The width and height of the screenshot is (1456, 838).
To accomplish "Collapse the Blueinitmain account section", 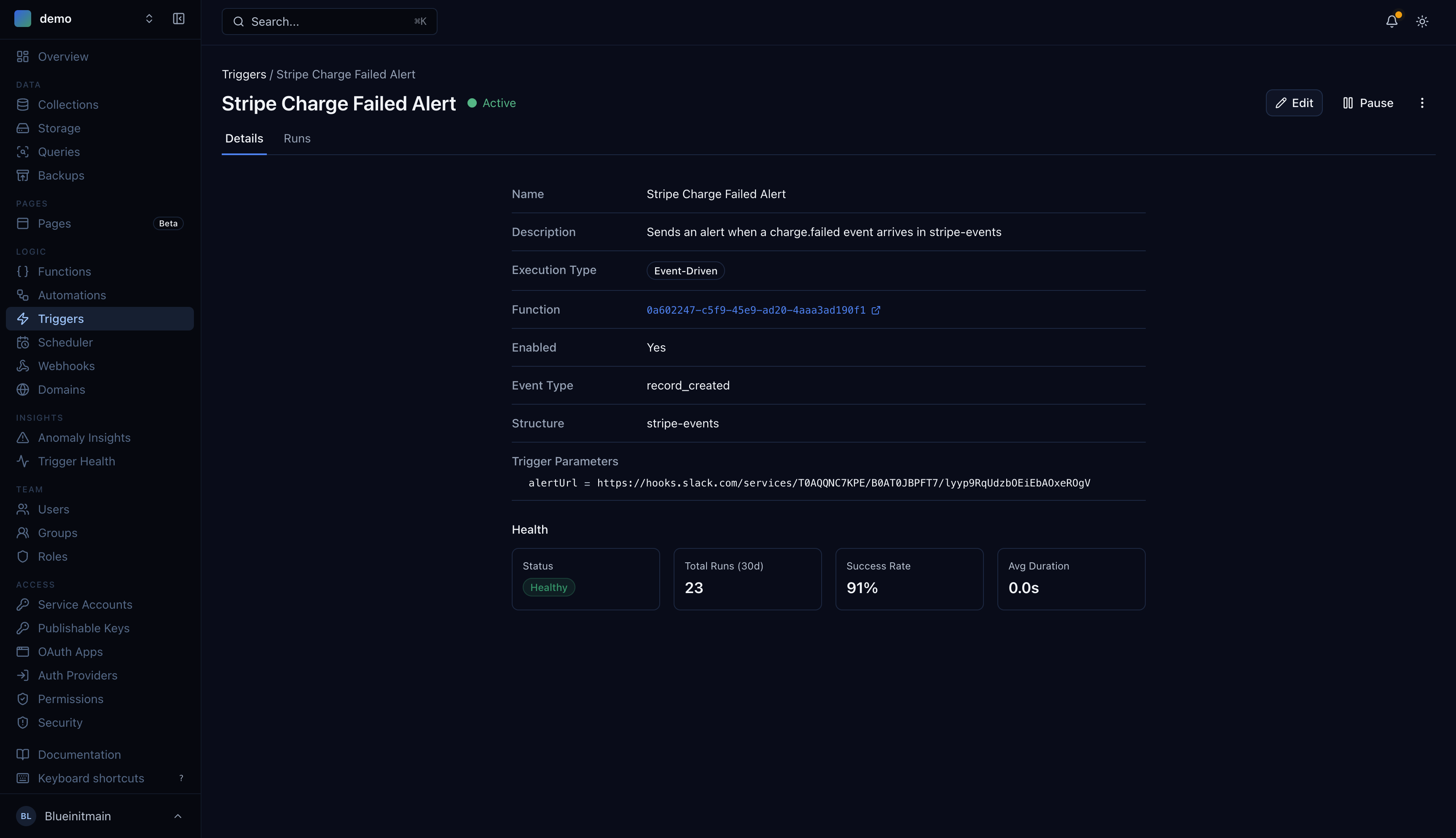I will point(177,816).
